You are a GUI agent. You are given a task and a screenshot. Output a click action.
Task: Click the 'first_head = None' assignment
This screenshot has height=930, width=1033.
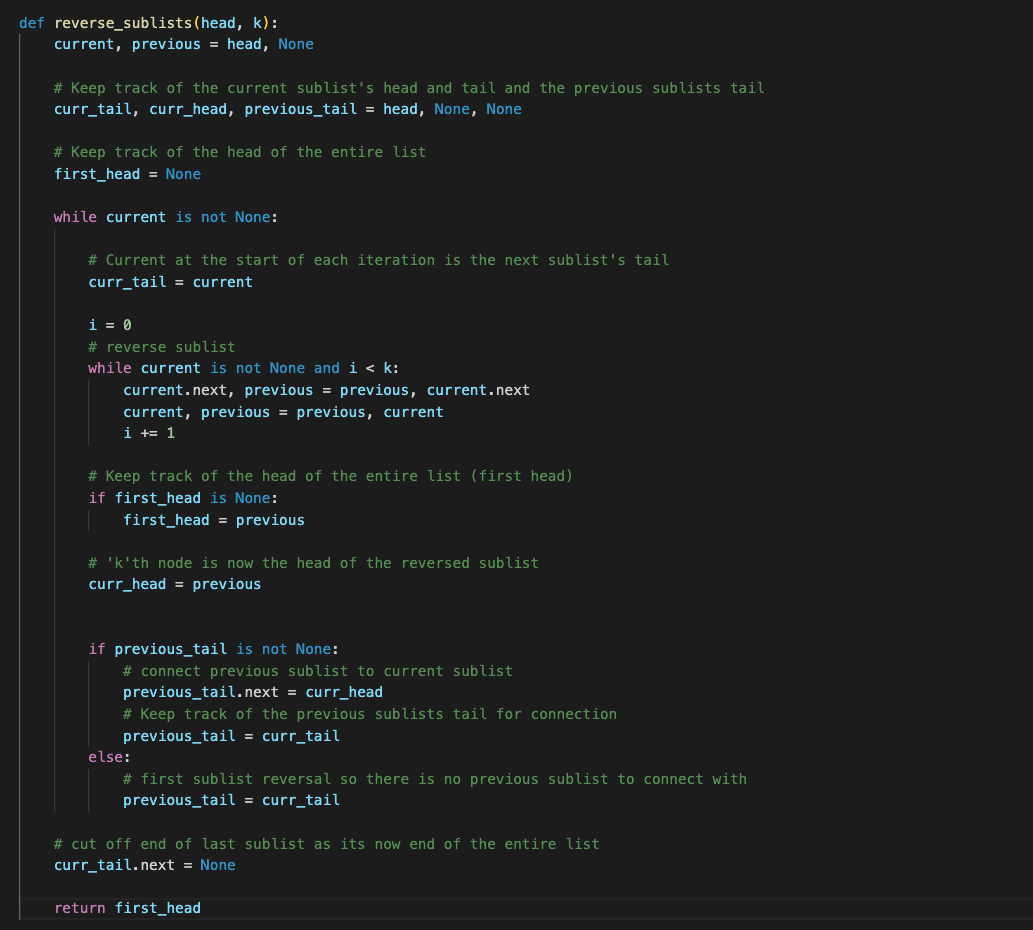pos(127,174)
